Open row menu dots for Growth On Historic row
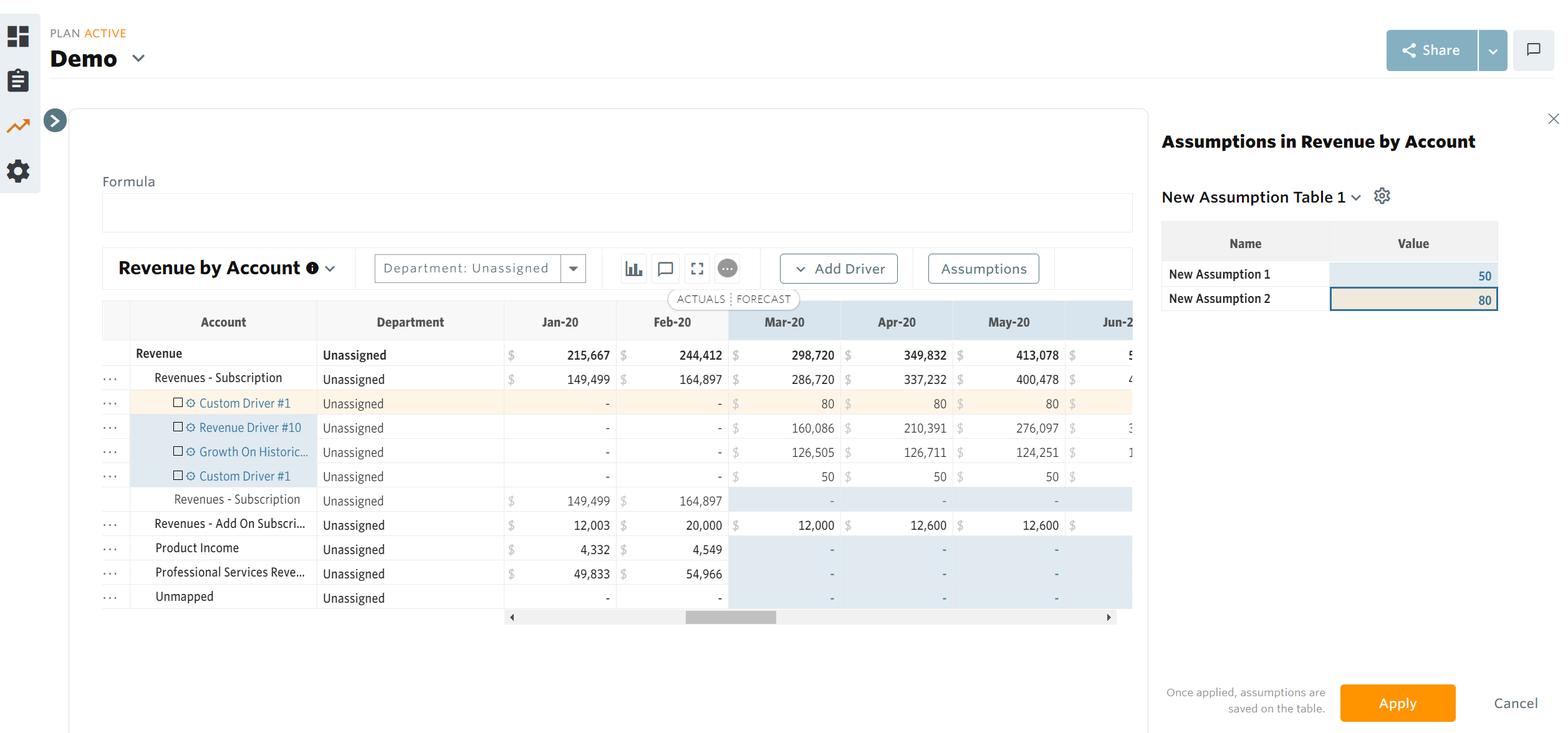The height and width of the screenshot is (733, 1568). point(110,452)
